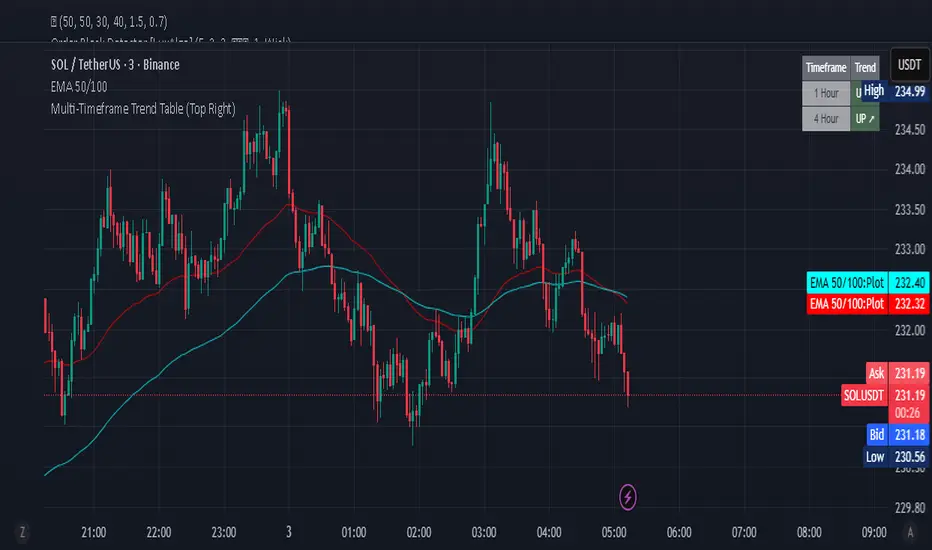Click the Low price label
932x550 pixels.
pyautogui.click(x=875, y=457)
